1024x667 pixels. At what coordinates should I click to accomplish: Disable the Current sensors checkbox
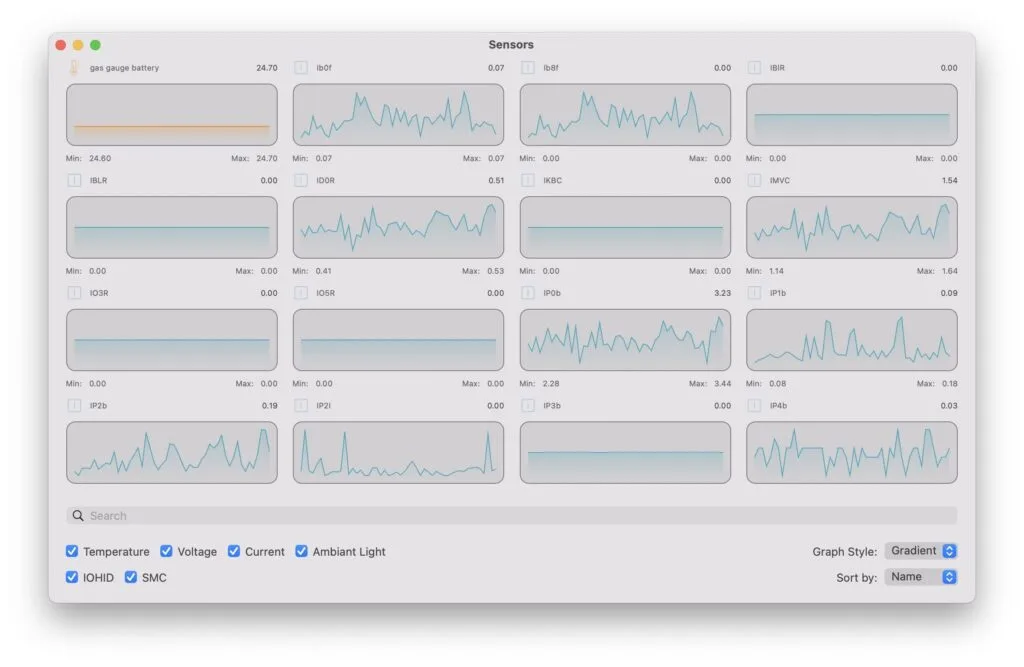(x=234, y=551)
